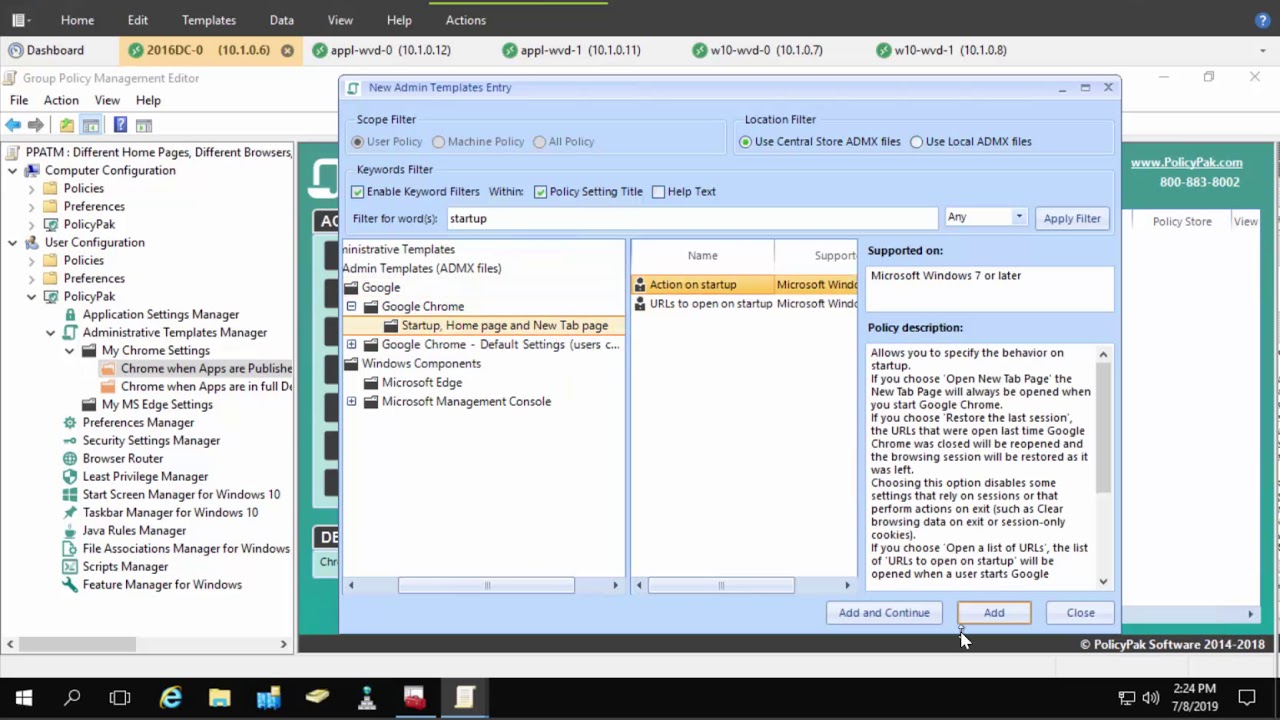Collapse the Computer Configuration node
The image size is (1280, 720).
pyautogui.click(x=12, y=170)
